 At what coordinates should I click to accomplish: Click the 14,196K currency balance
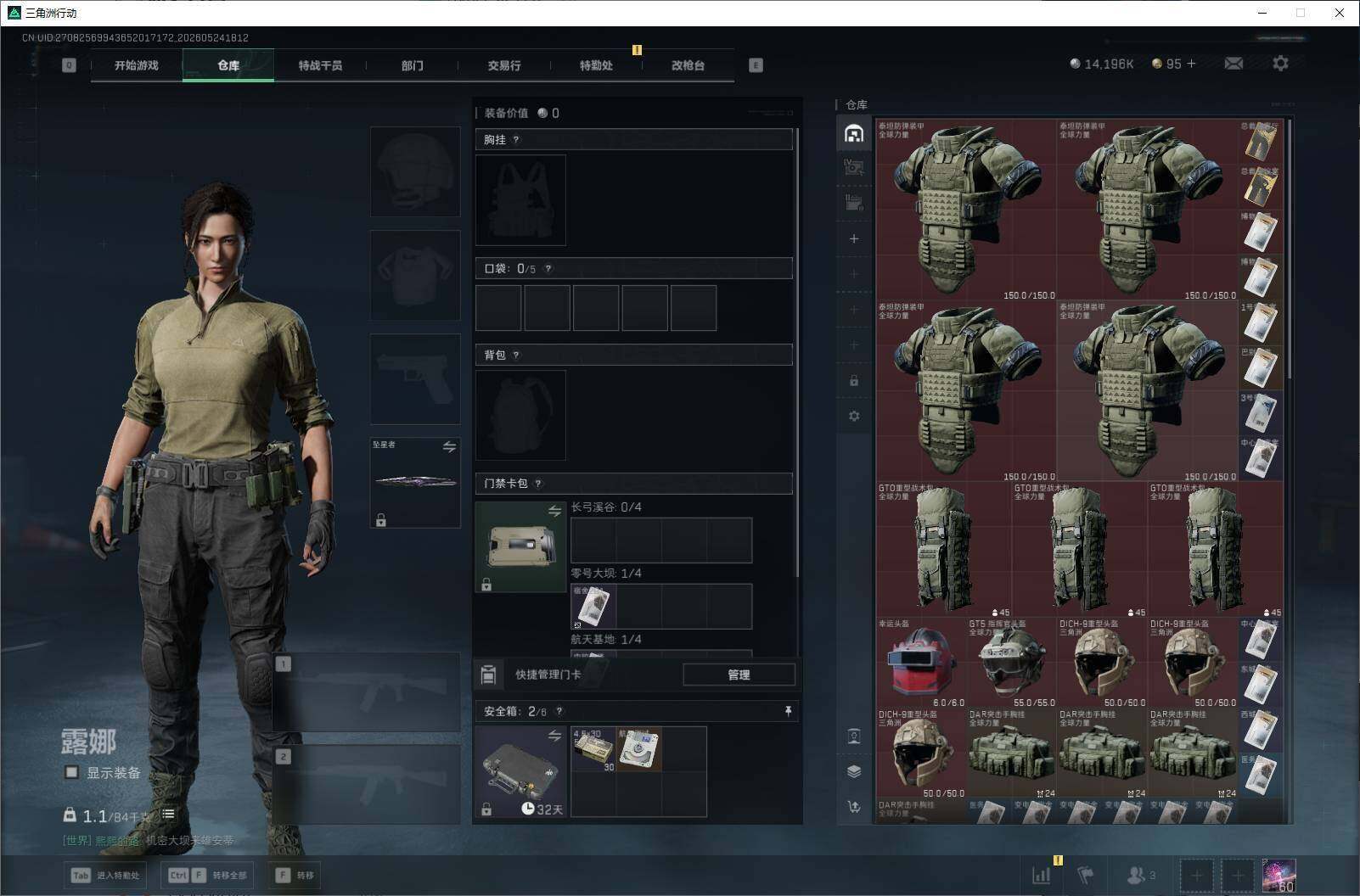pyautogui.click(x=1101, y=64)
